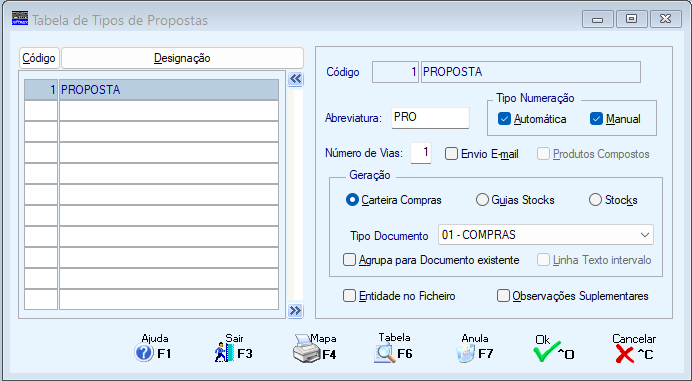Screen dimensions: 692x381
Task: Click the double-right arrow scroll button
Action: click(295, 310)
